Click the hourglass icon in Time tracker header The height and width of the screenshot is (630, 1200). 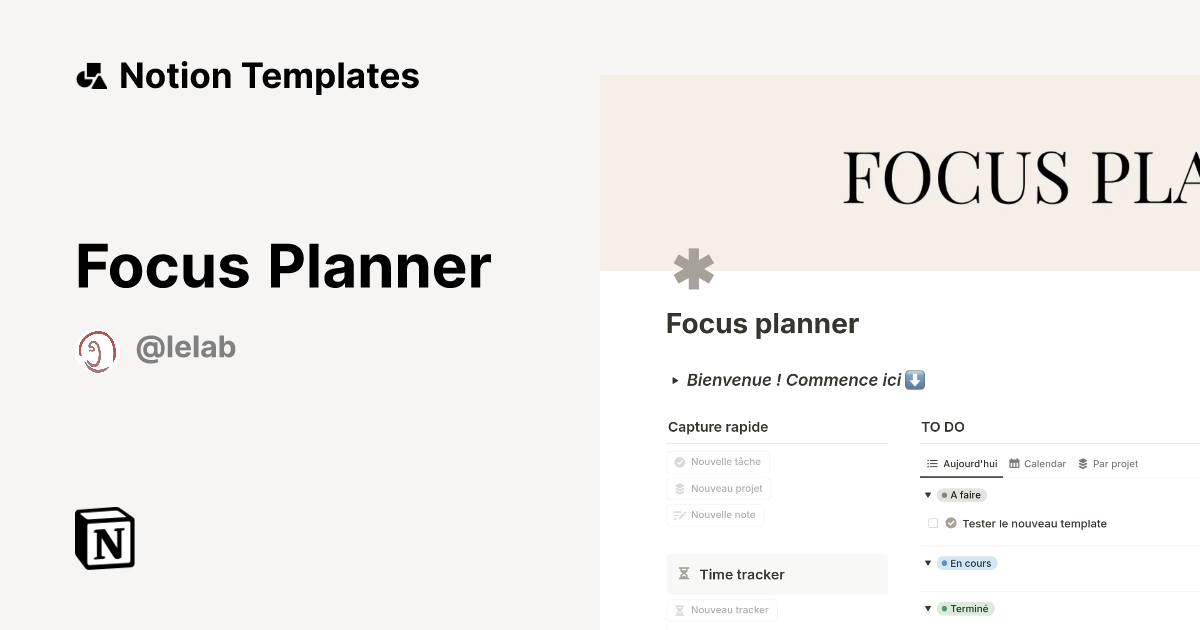tap(687, 574)
